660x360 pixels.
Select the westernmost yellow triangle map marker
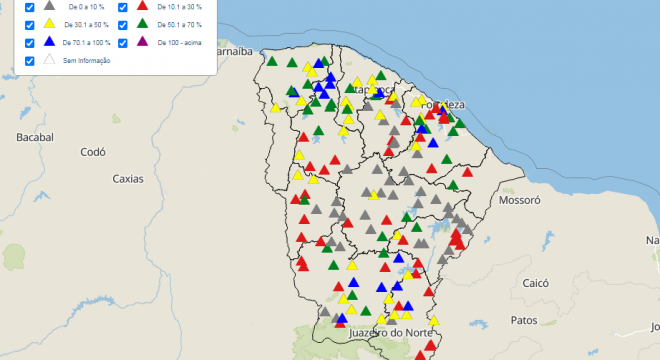[x=275, y=108]
